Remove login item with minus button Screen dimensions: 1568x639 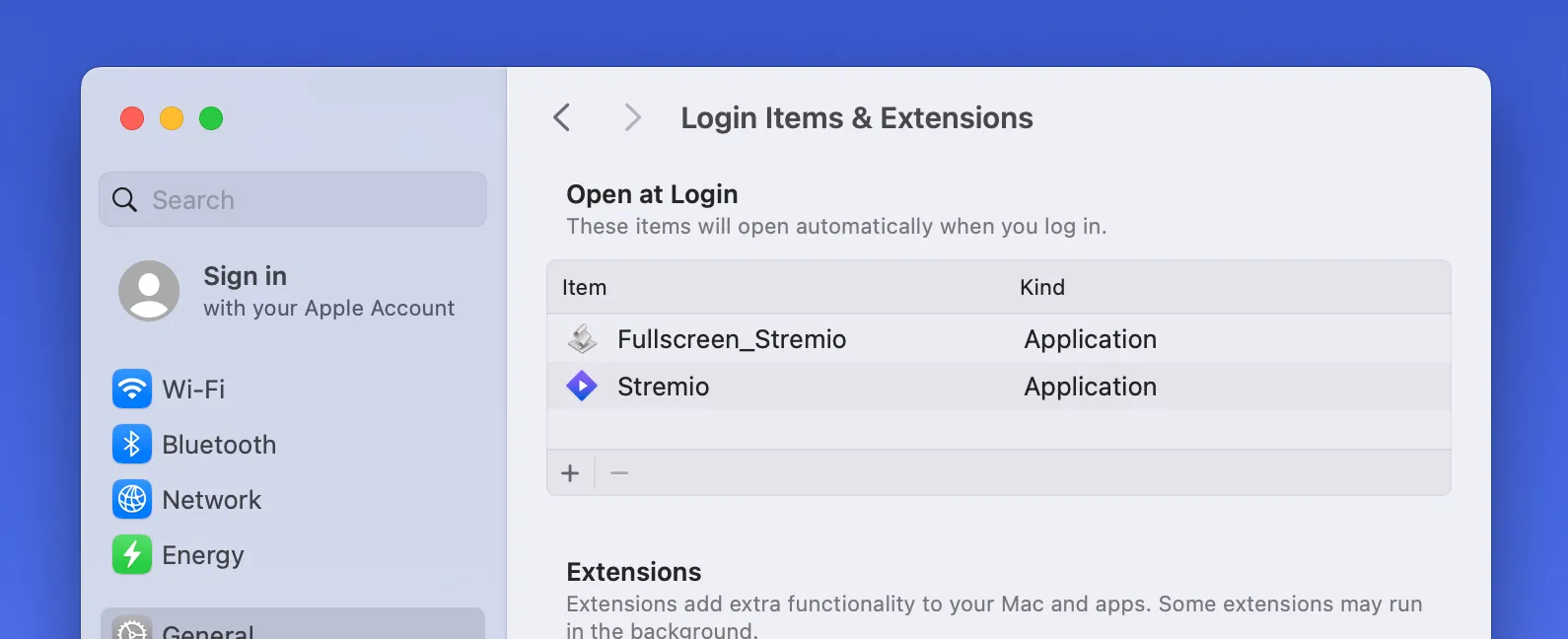[619, 473]
